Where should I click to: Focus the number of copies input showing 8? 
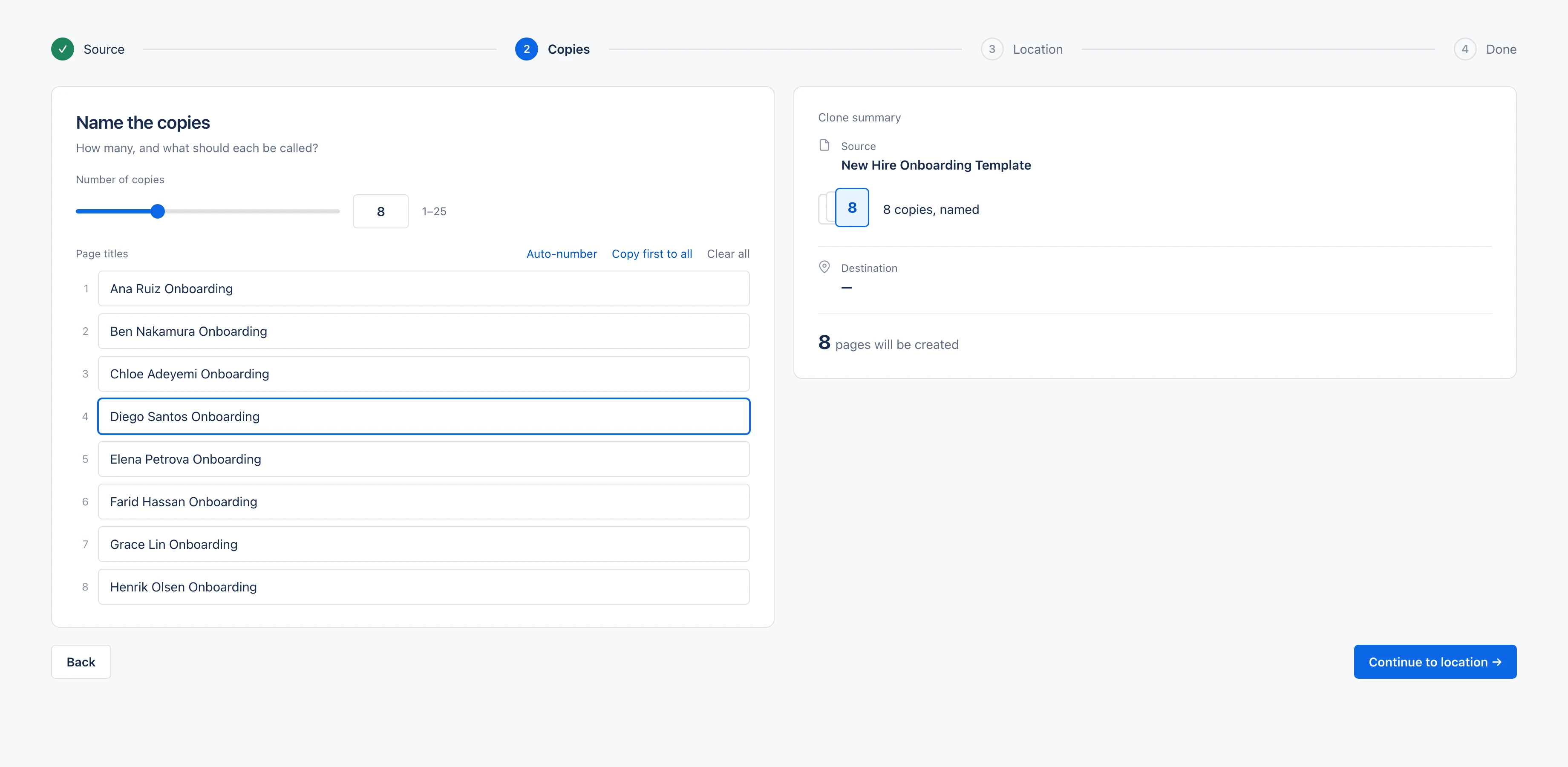[380, 211]
